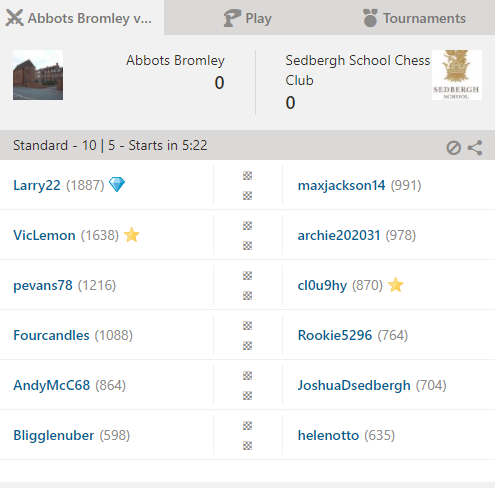Screen dimensions: 495x488
Task: Click the diamond badge next to Larry22
Action: point(117,184)
